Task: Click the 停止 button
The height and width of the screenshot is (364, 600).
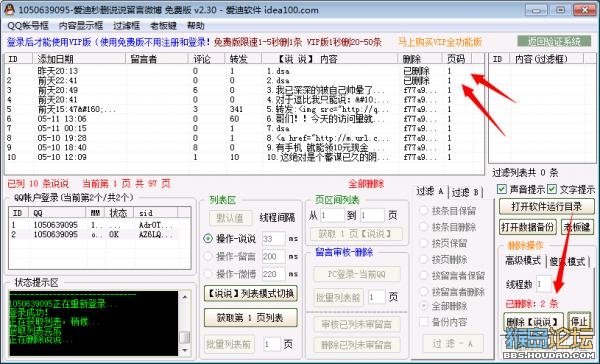Action: click(x=579, y=321)
